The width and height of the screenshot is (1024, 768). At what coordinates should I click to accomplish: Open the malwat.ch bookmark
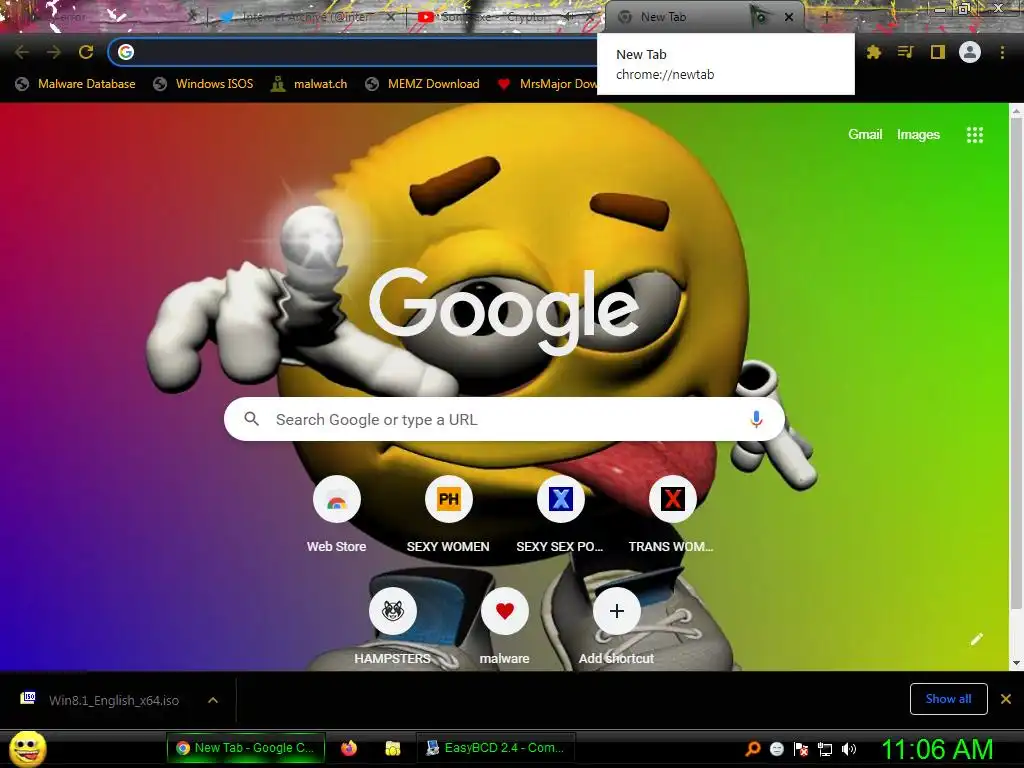click(309, 84)
